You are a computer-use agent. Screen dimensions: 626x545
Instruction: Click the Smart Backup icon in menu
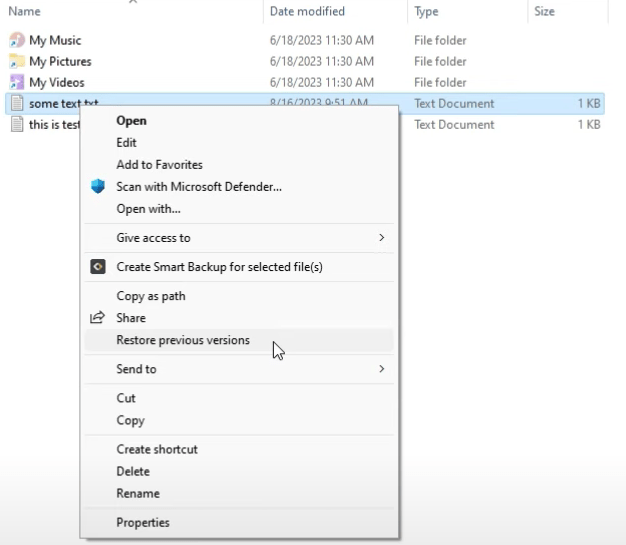98,267
